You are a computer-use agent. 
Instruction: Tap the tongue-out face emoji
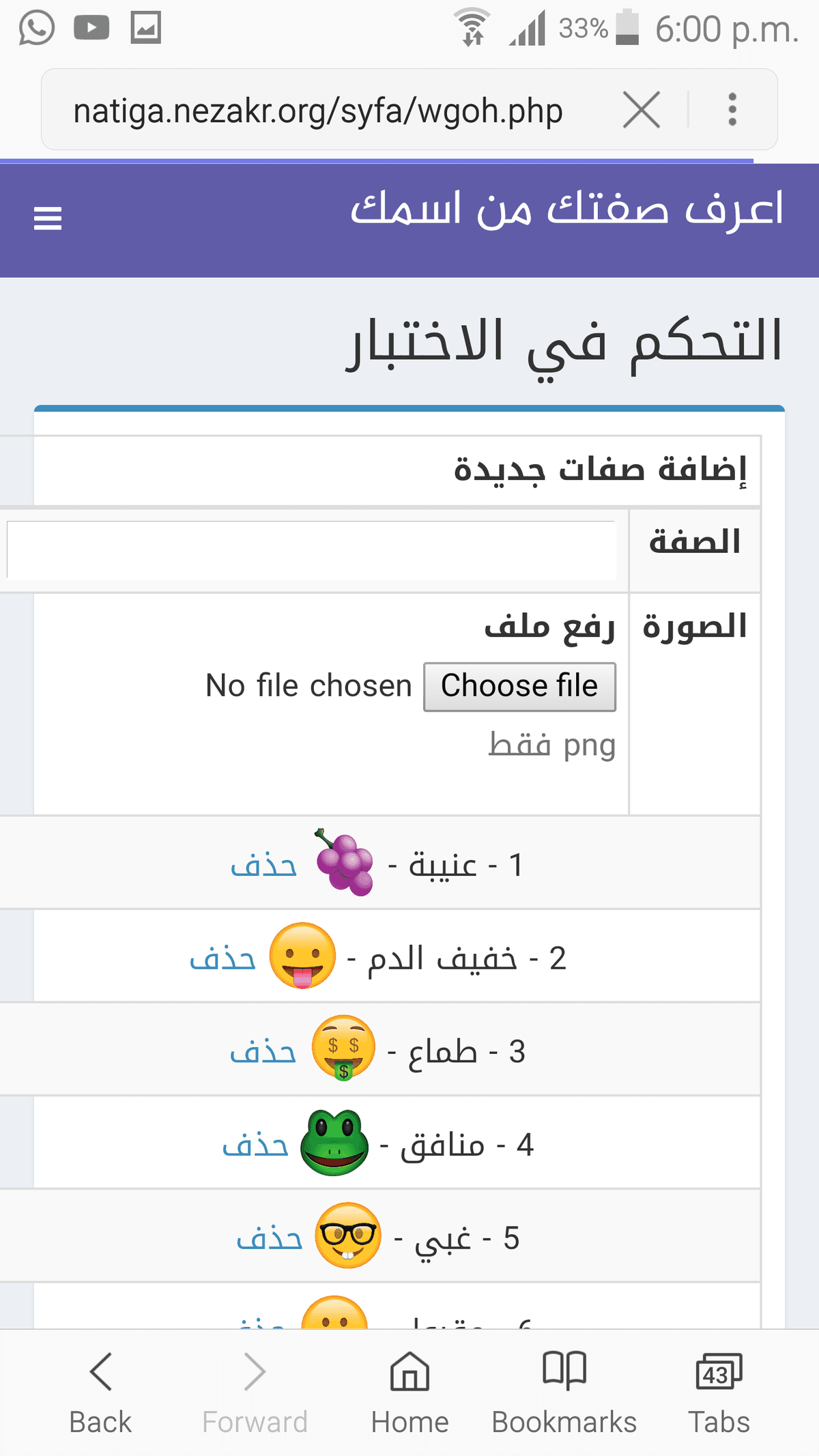click(x=302, y=956)
